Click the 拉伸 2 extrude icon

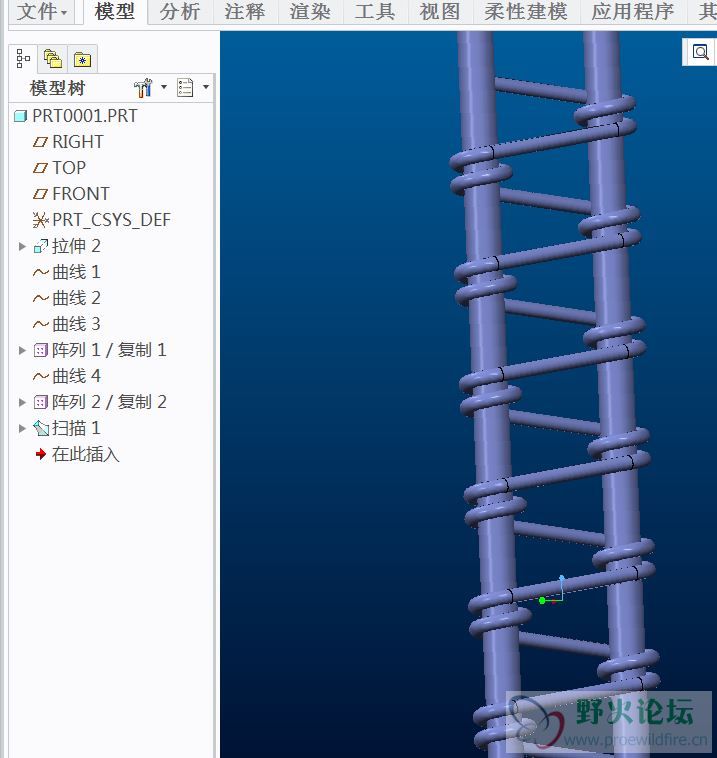coord(41,247)
